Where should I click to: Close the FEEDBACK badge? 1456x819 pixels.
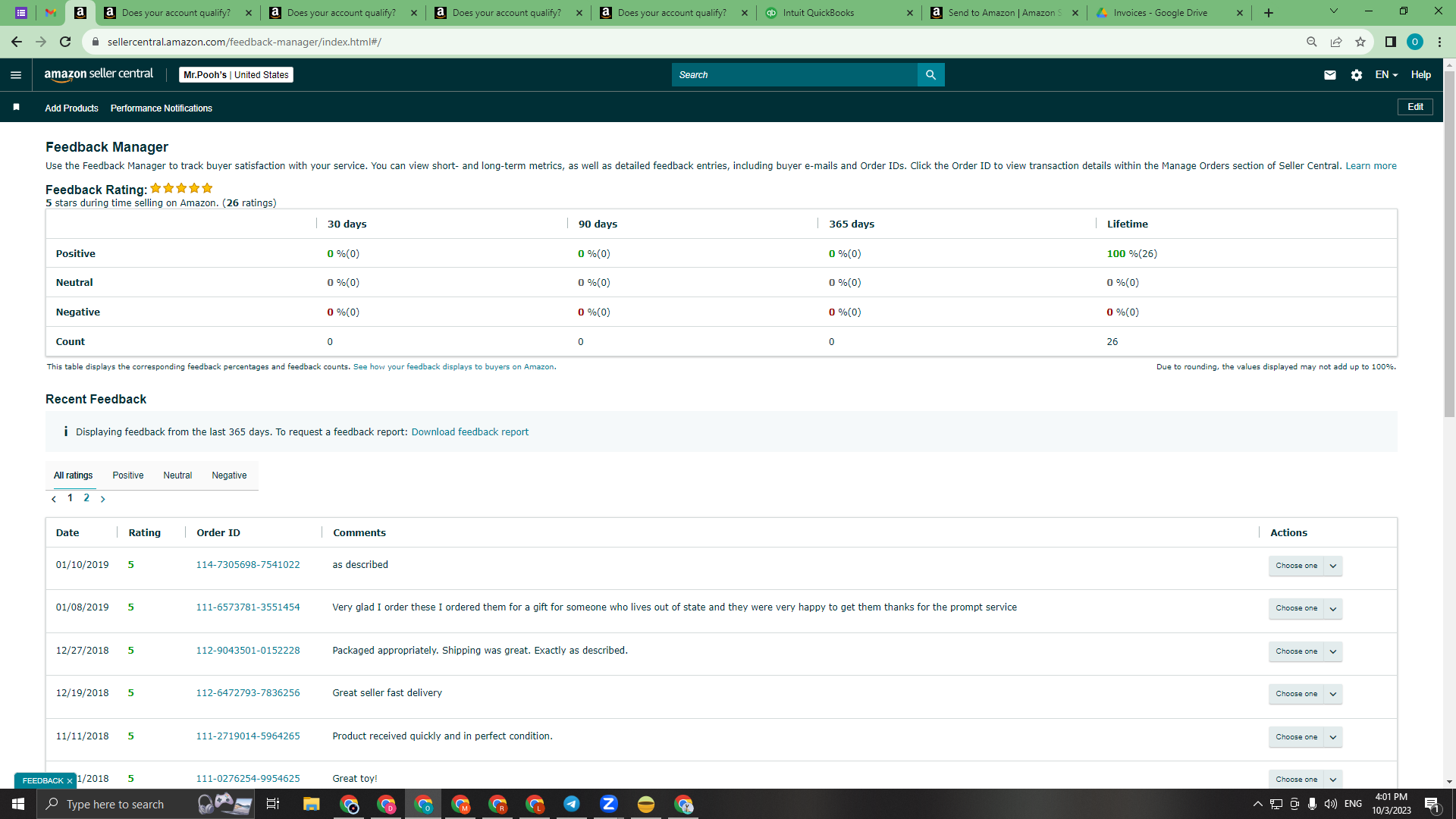(x=70, y=781)
